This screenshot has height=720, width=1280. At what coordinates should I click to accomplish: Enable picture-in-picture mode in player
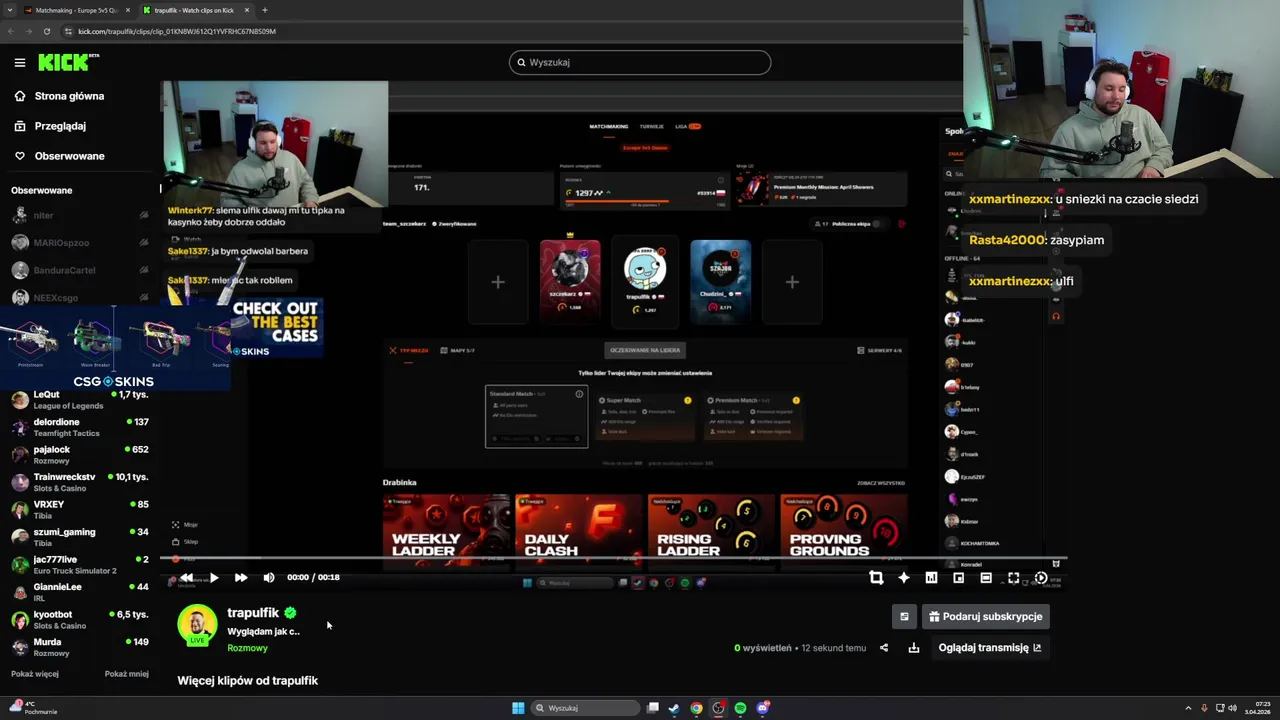click(958, 577)
